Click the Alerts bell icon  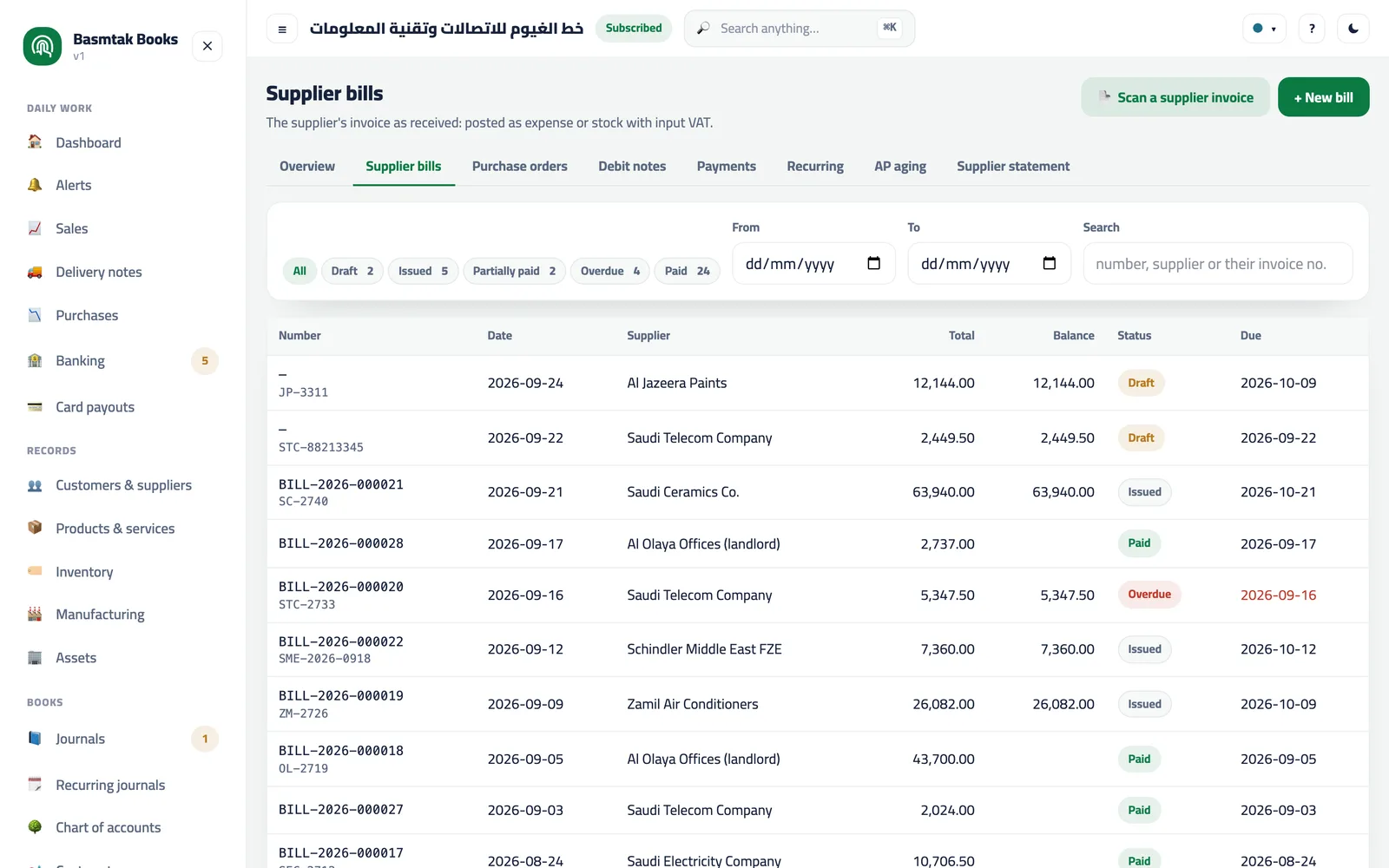pos(35,185)
